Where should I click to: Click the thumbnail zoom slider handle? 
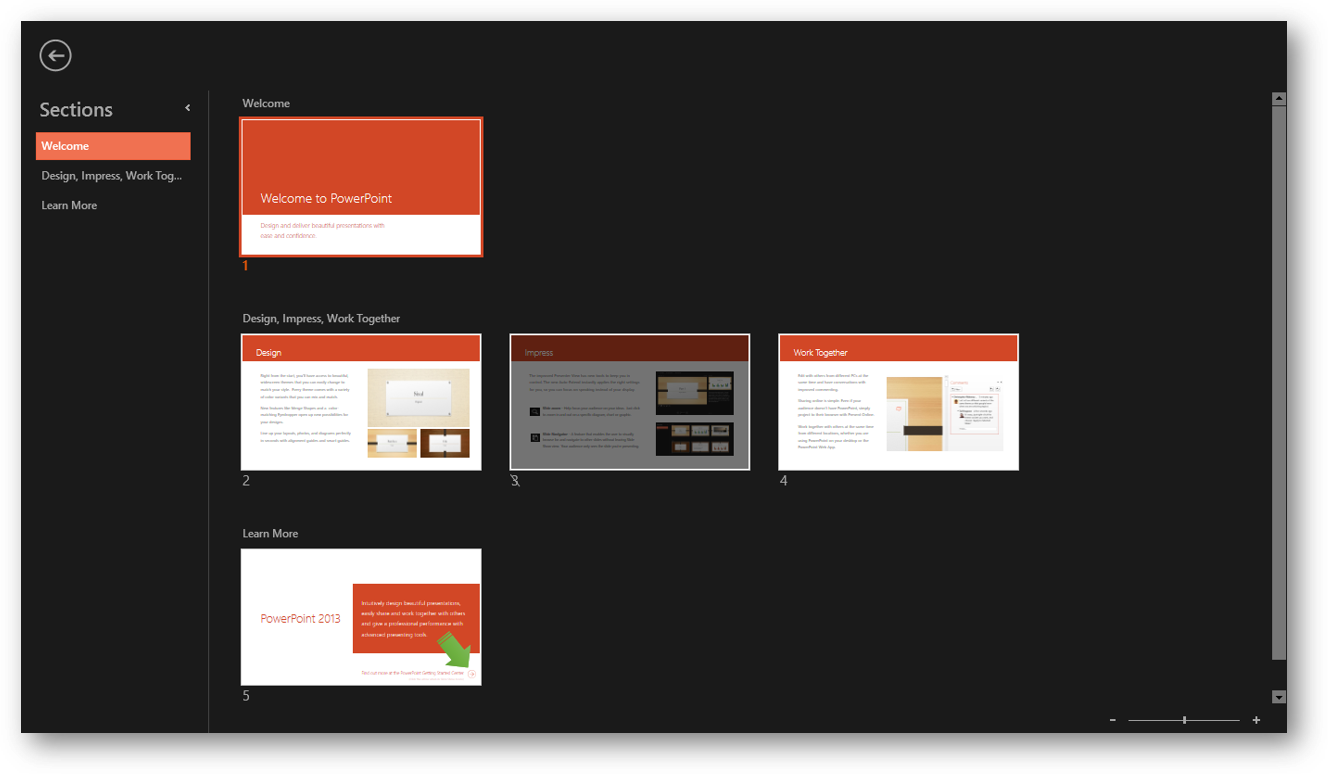(1184, 720)
